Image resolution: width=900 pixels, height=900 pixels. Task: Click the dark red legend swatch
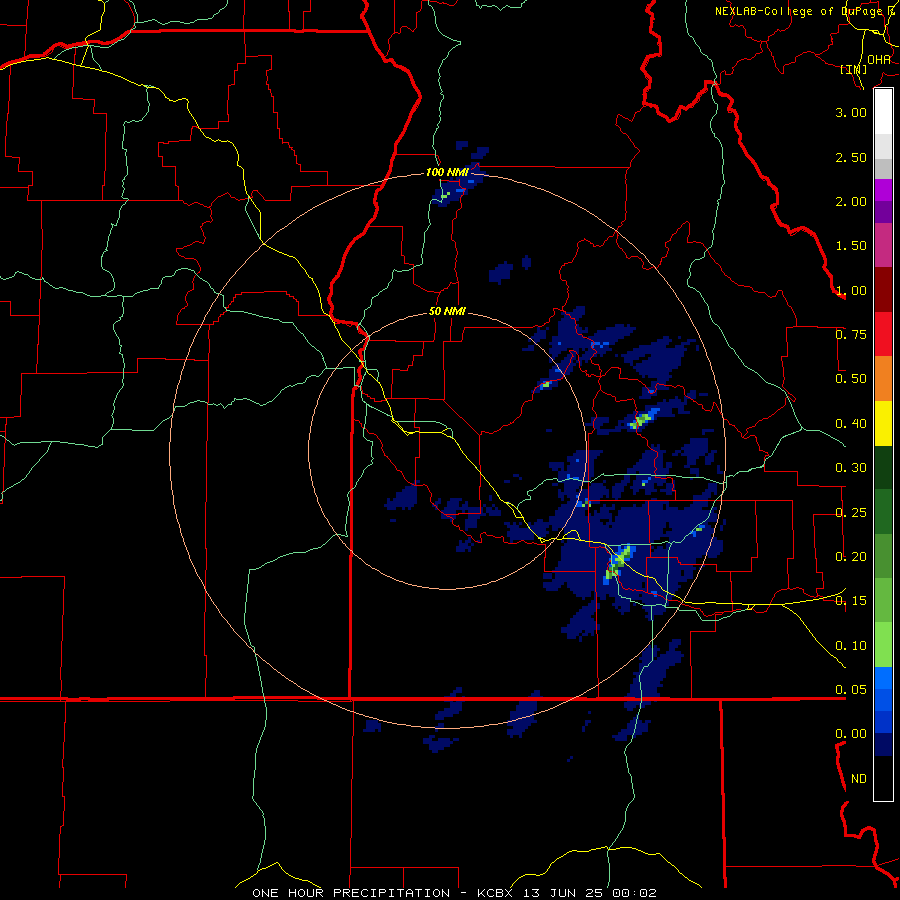[883, 289]
